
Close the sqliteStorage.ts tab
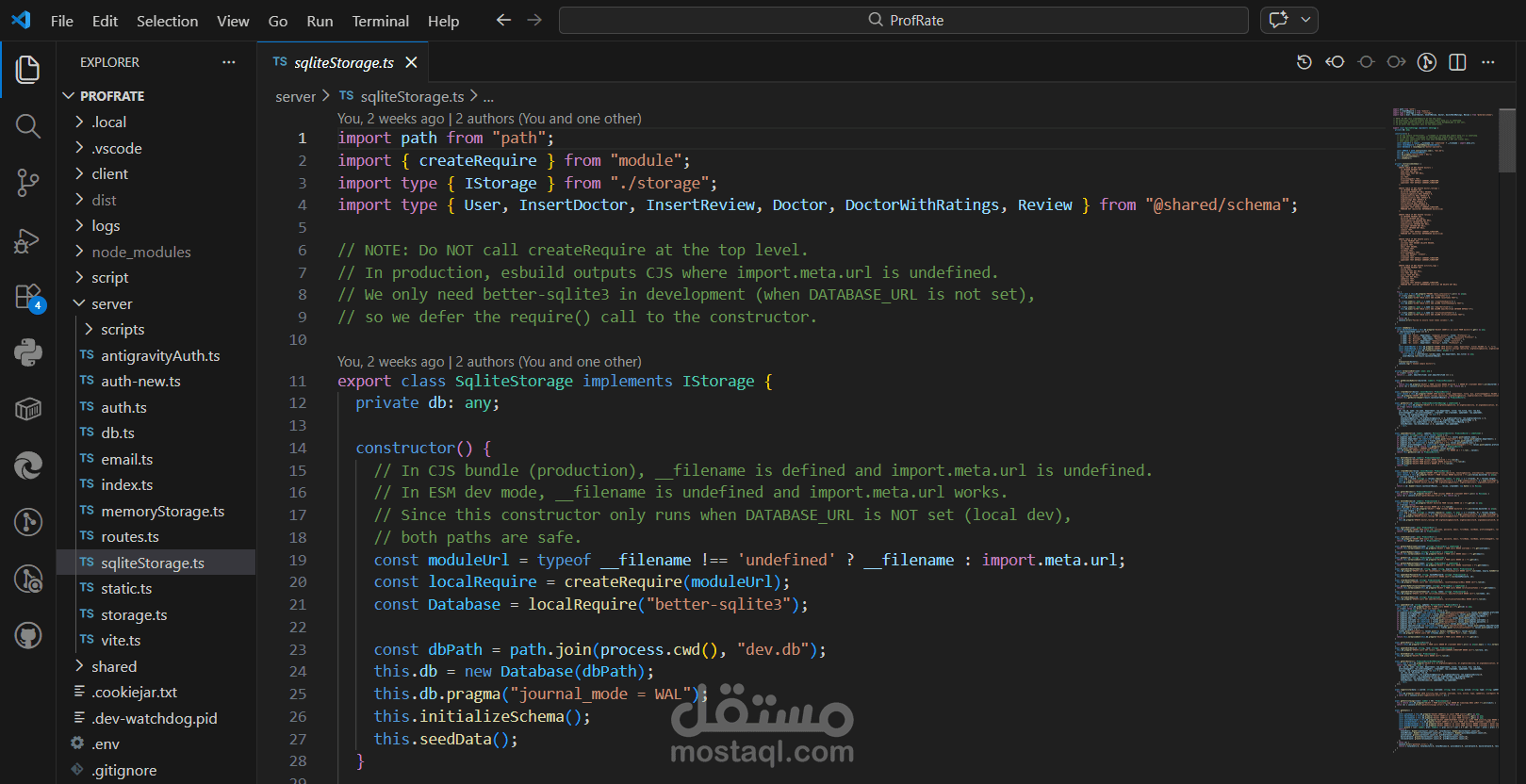coord(411,62)
